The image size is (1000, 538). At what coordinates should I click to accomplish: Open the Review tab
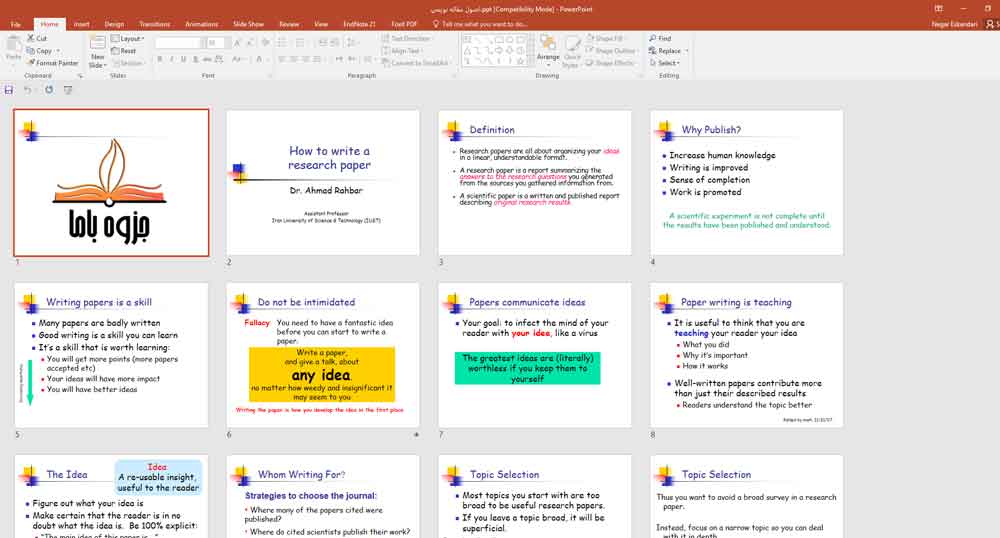[x=289, y=24]
